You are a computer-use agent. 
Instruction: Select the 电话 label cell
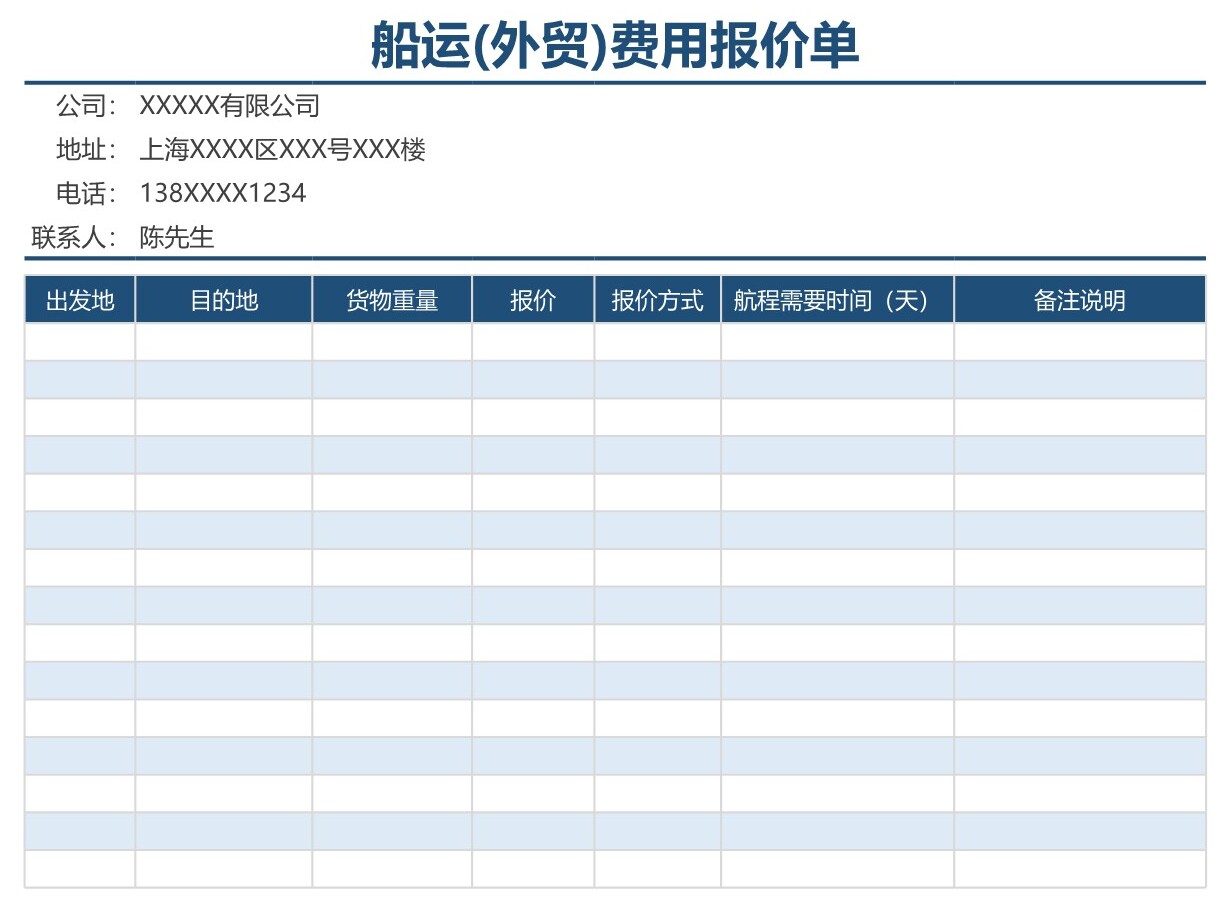click(86, 193)
